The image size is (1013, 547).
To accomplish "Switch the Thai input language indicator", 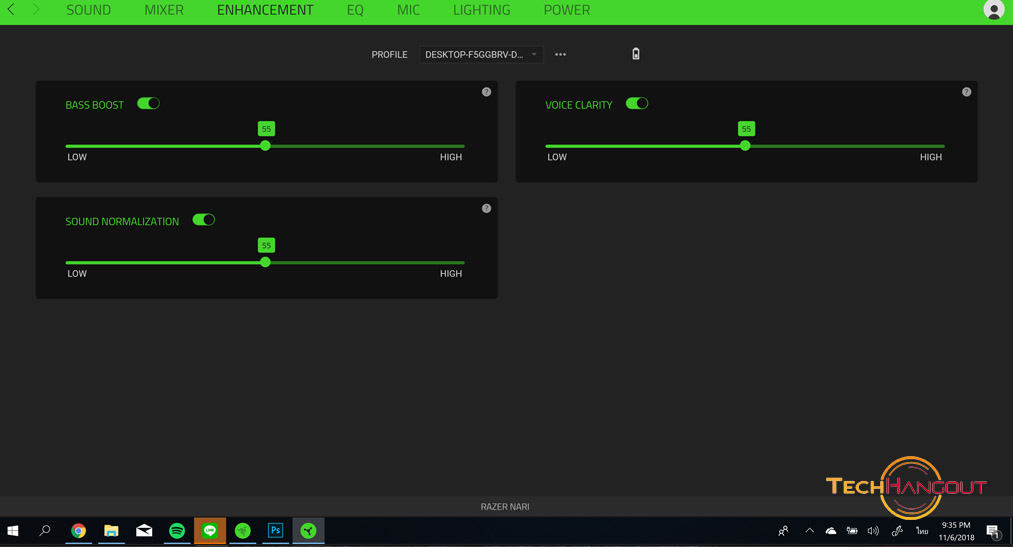I will pyautogui.click(x=922, y=531).
